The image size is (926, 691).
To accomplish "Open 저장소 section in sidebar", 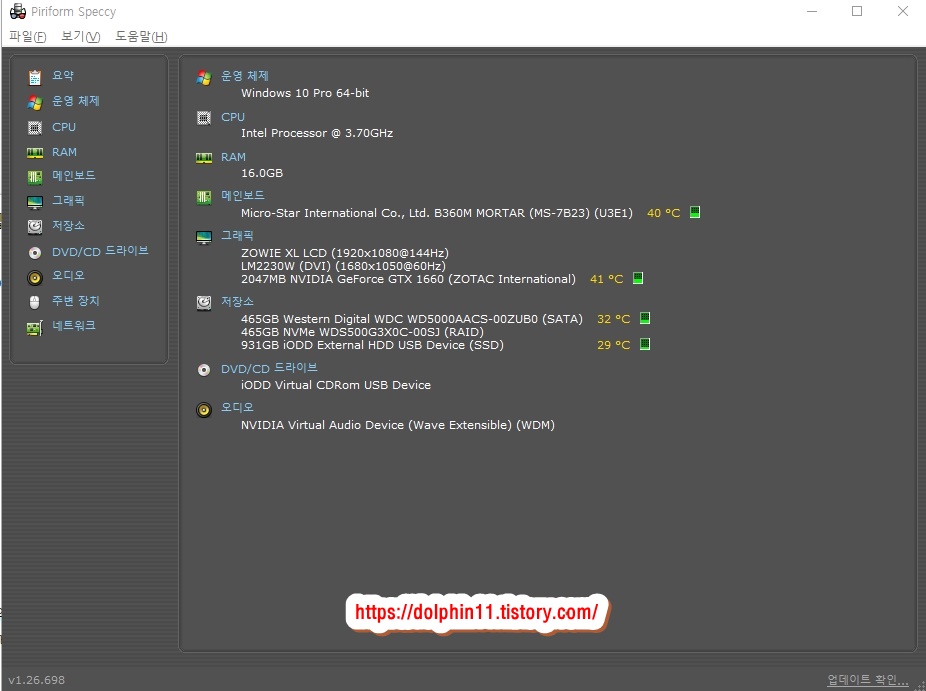I will (69, 226).
